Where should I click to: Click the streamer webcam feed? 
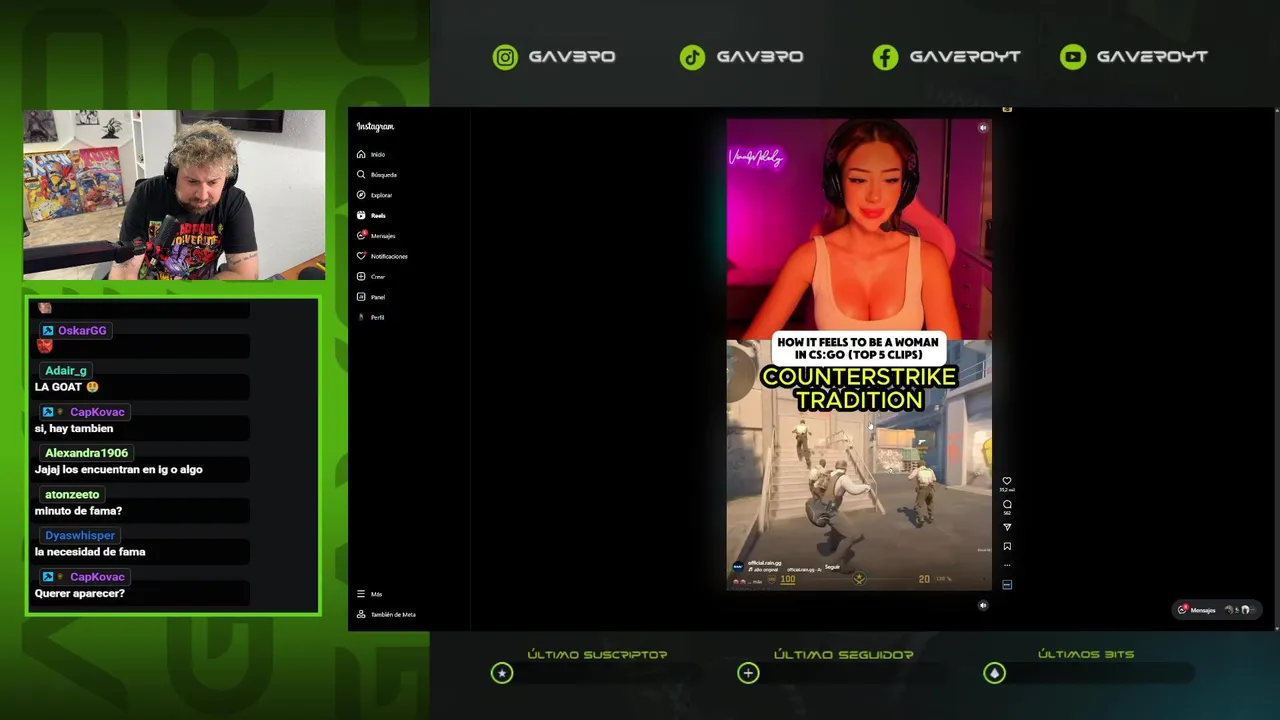click(174, 195)
